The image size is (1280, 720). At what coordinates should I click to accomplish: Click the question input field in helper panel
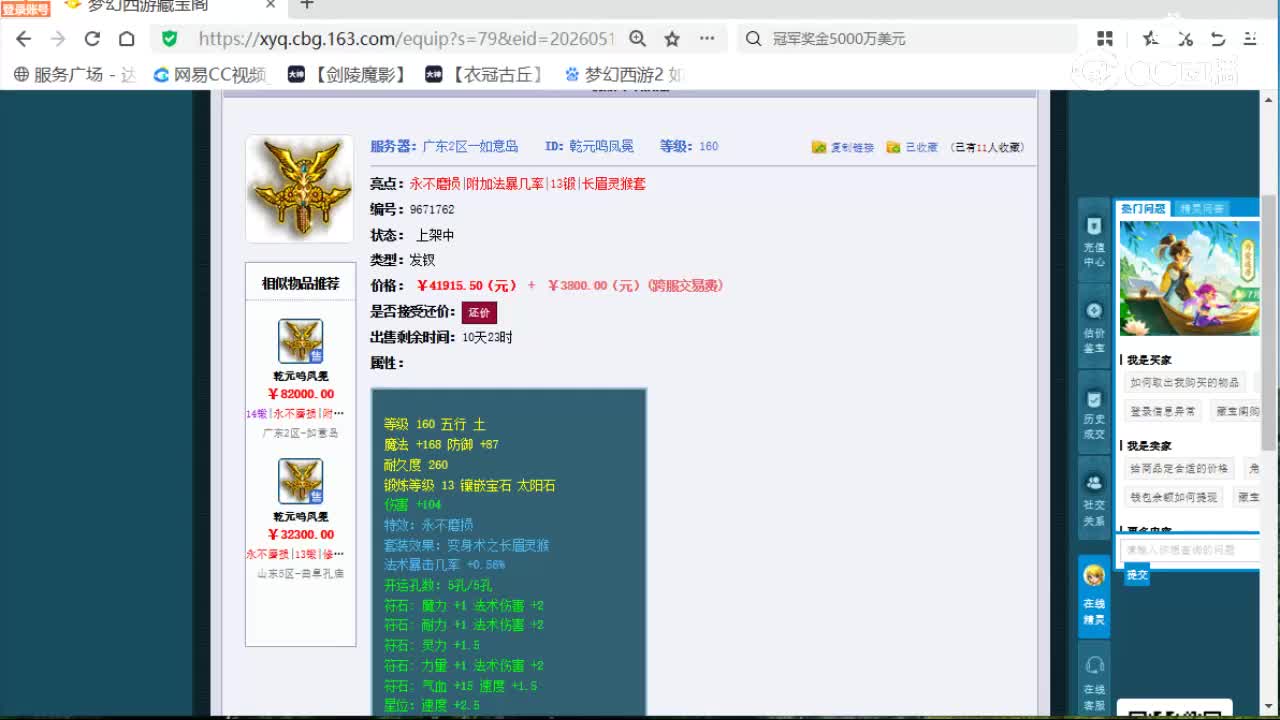click(x=1189, y=549)
